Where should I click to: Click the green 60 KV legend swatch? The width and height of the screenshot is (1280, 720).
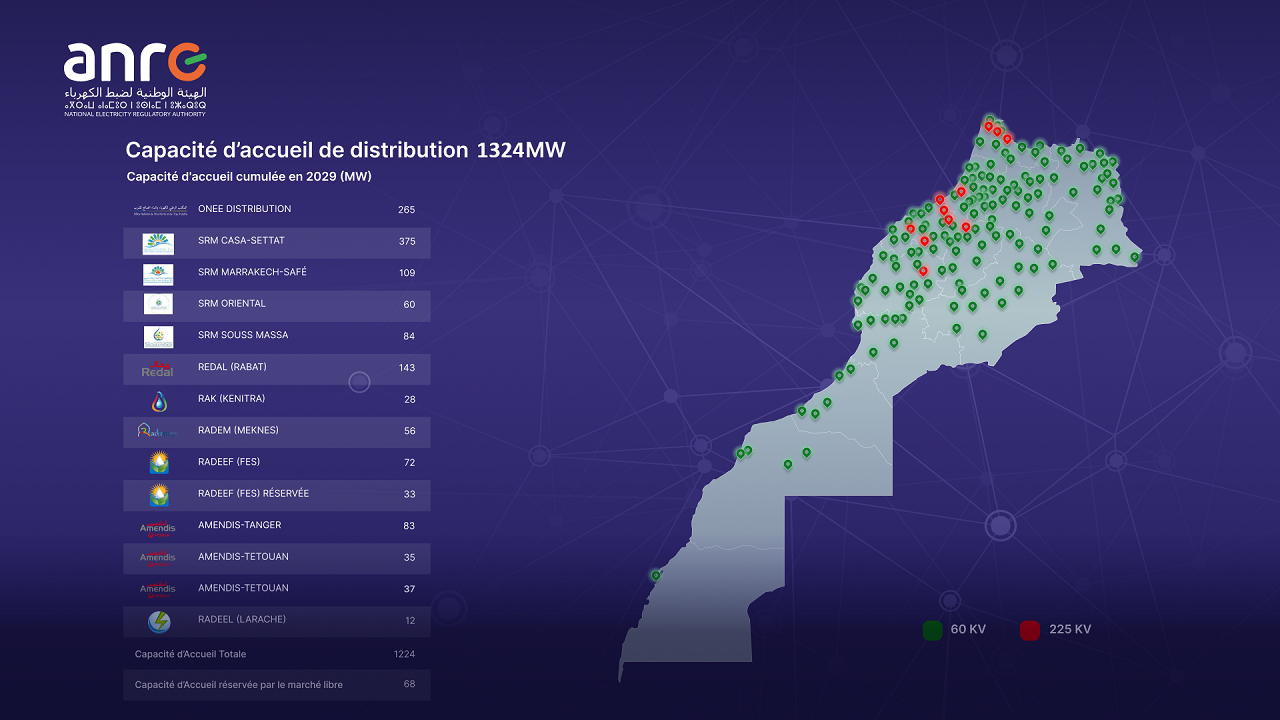click(x=932, y=630)
